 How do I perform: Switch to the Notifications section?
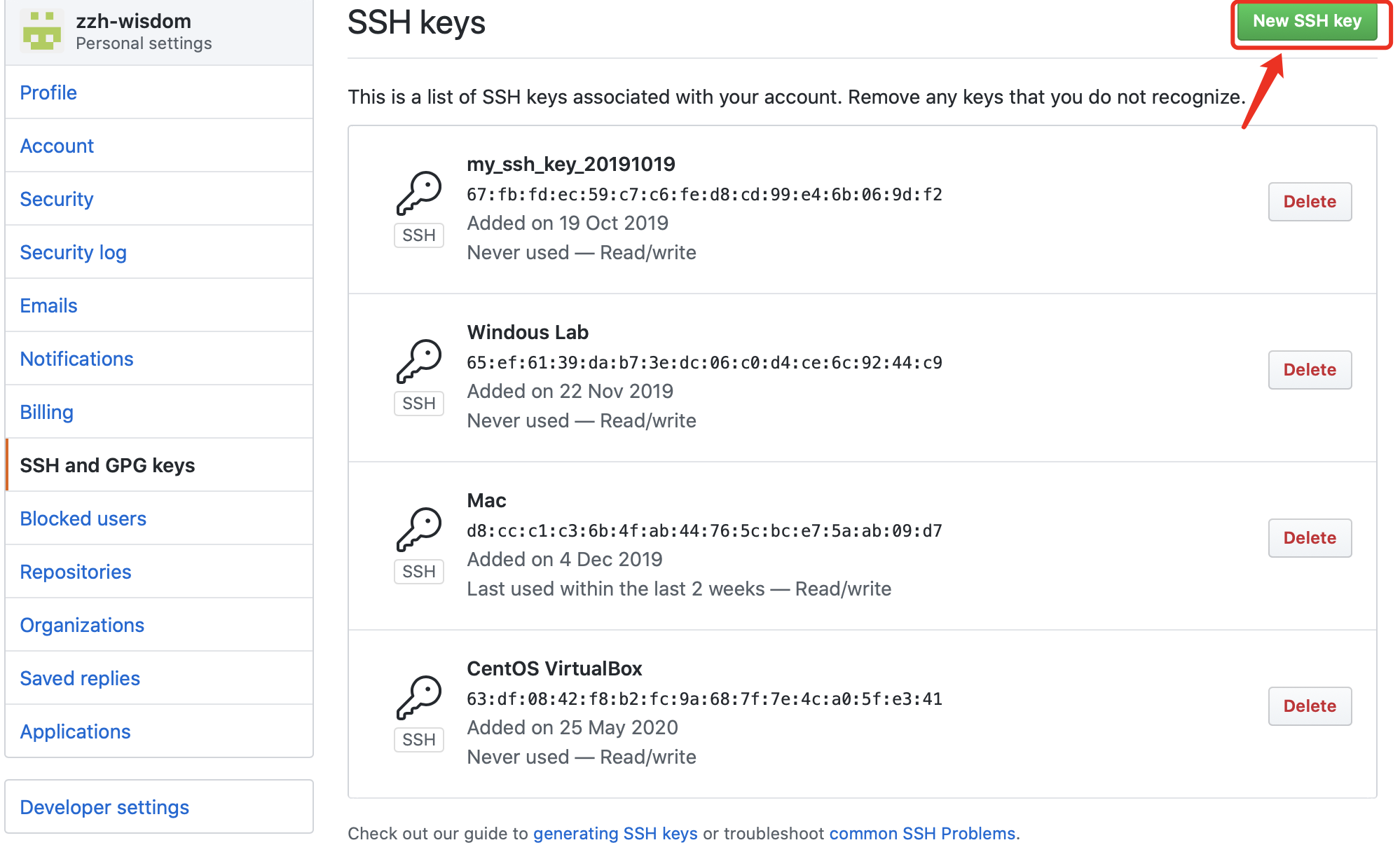[76, 358]
